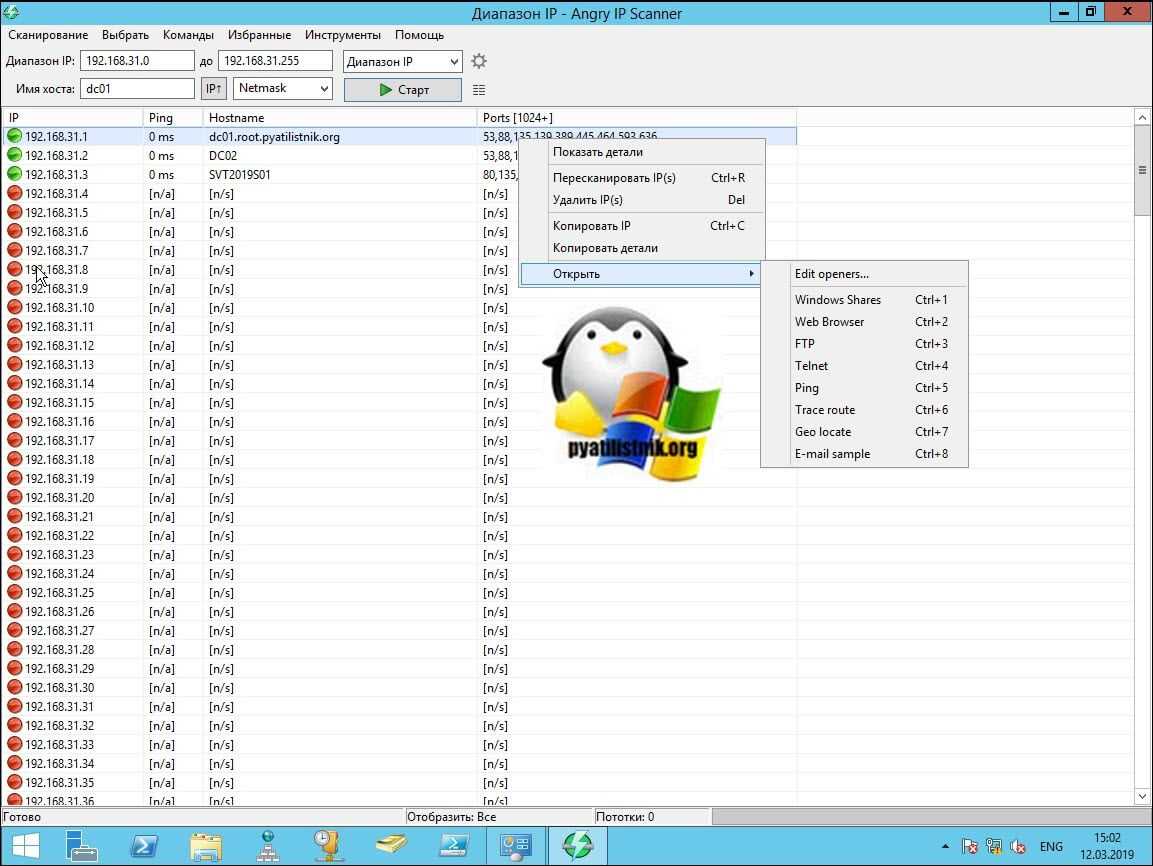Click the Windows Start button

[x=25, y=845]
